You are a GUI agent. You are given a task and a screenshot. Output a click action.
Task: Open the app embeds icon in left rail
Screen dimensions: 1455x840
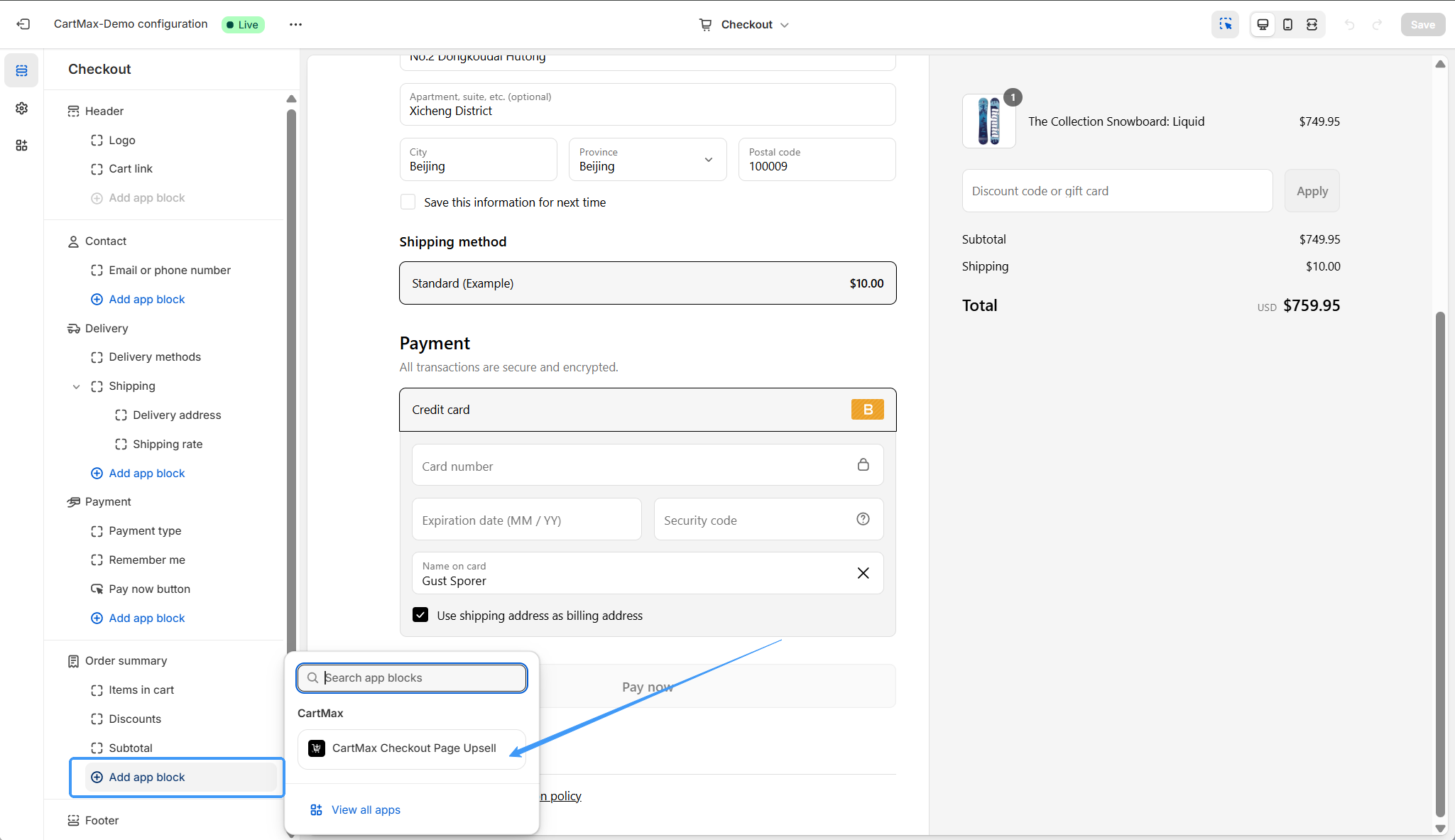tap(21, 146)
